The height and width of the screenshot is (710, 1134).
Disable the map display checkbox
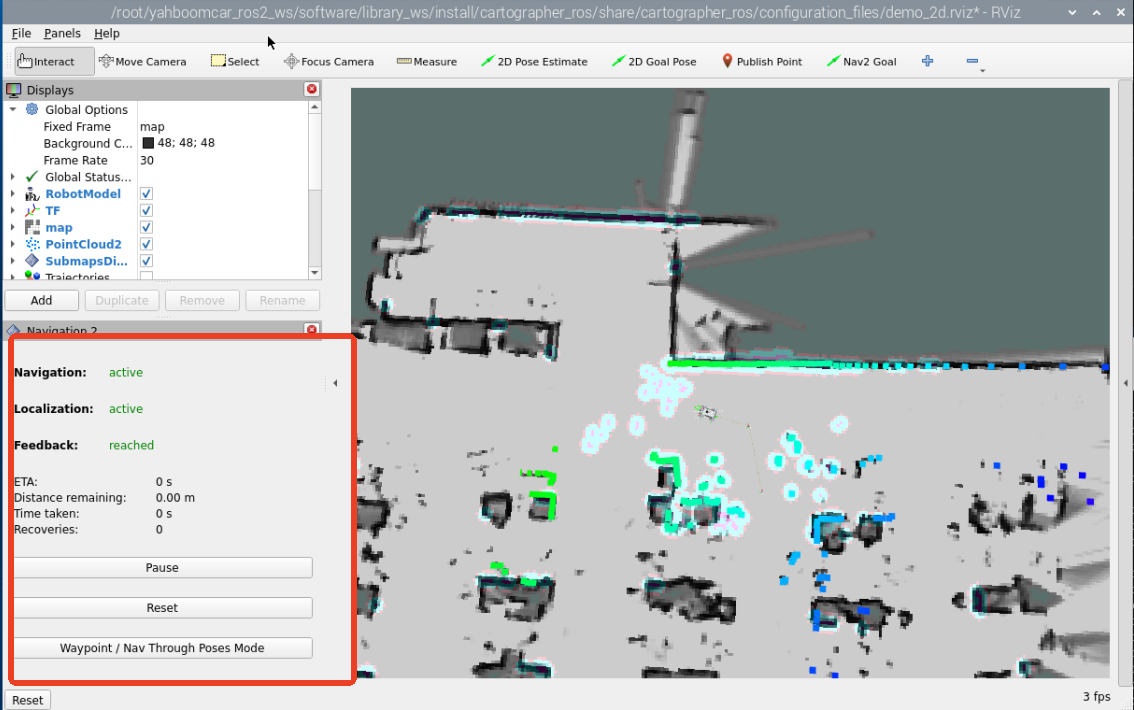(146, 228)
